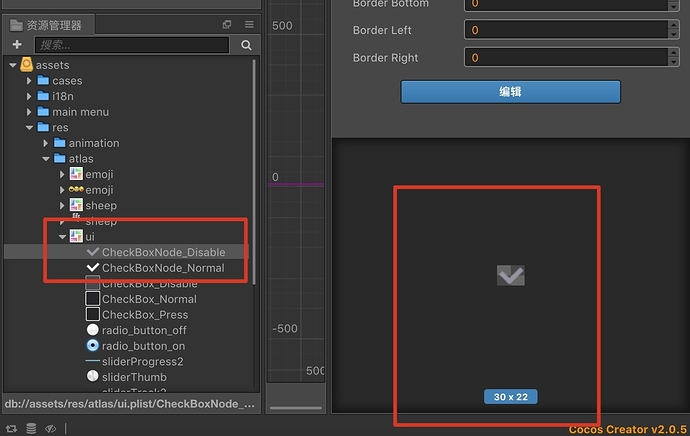Expand the sheep atlas entry
The image size is (690, 436).
click(62, 205)
